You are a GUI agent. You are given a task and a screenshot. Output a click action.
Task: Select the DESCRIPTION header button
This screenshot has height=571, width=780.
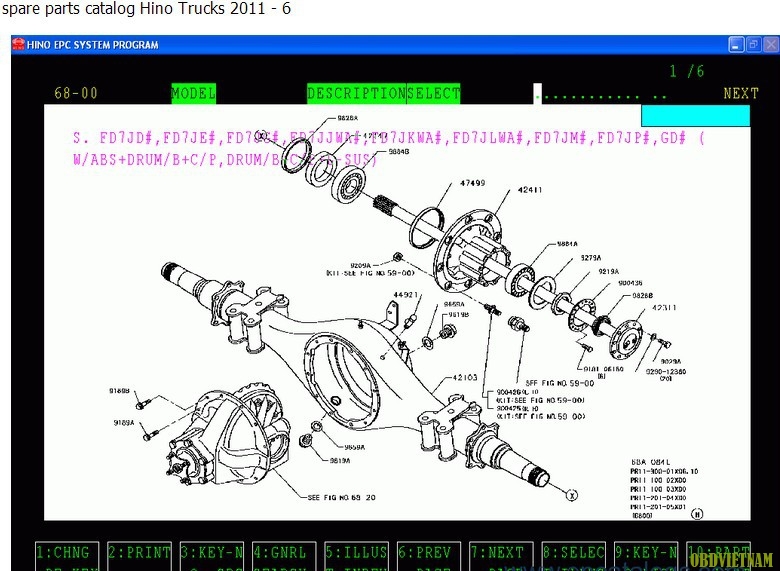(356, 94)
